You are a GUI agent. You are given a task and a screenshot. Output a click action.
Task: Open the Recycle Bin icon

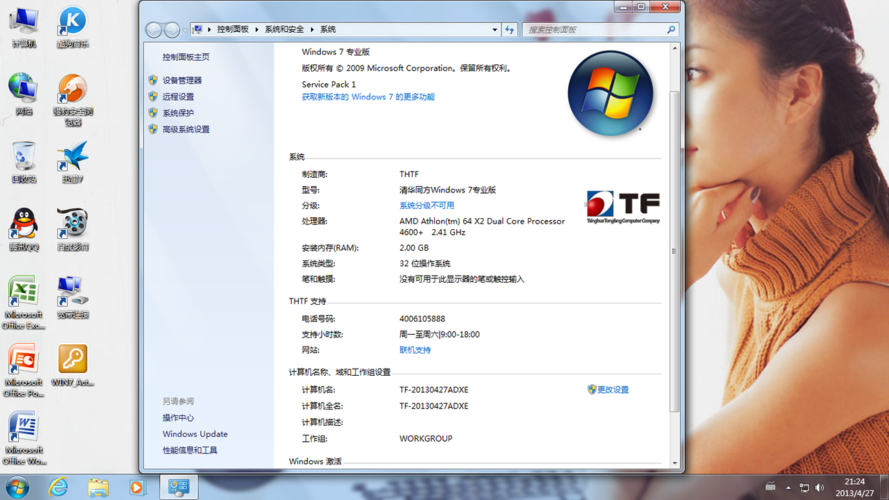click(x=24, y=162)
